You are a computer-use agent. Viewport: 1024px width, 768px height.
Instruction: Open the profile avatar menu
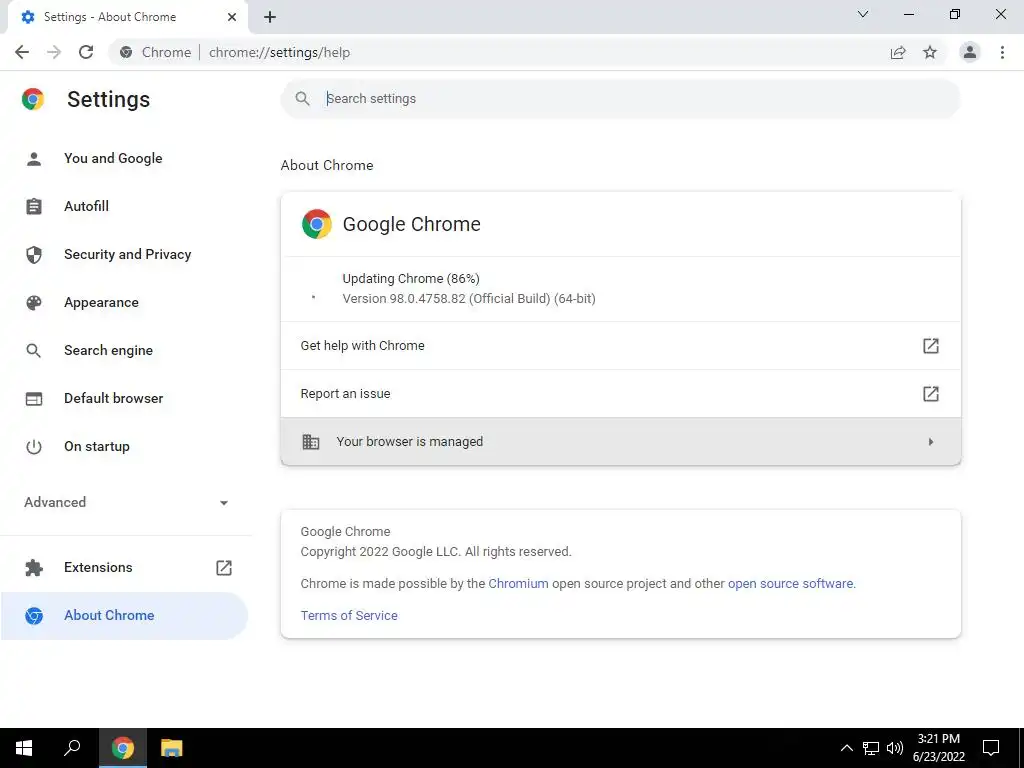[970, 52]
